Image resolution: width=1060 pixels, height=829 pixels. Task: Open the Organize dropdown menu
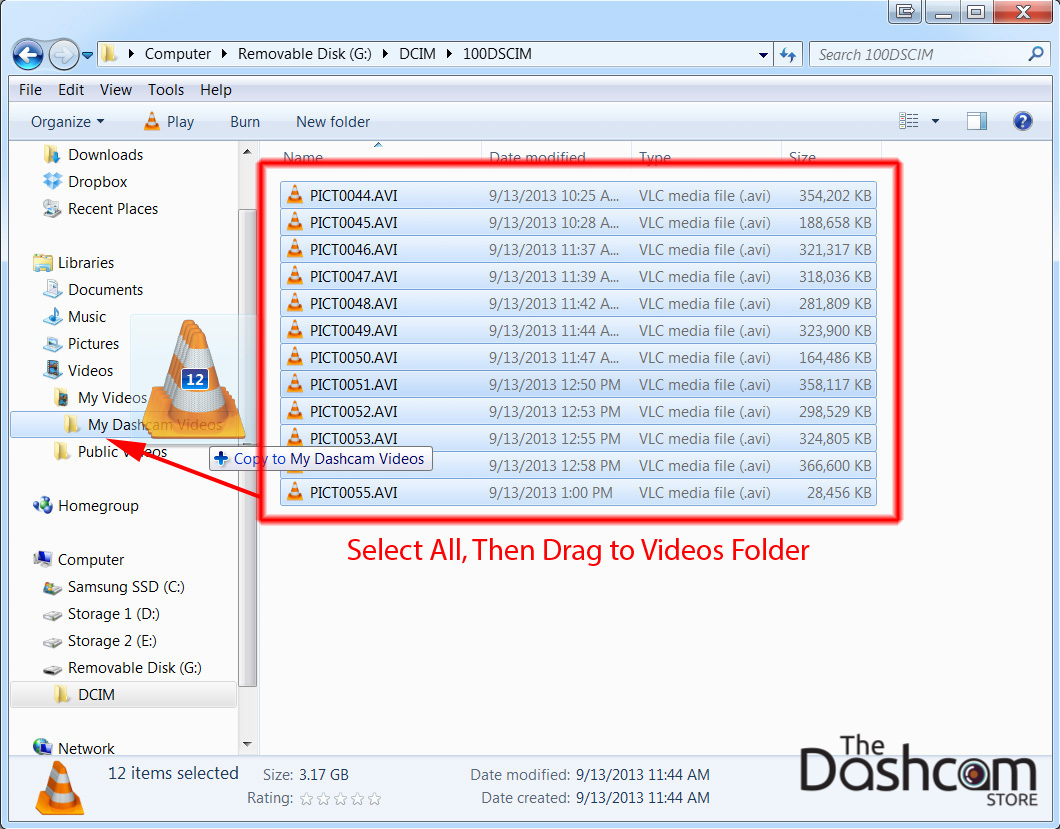coord(67,122)
